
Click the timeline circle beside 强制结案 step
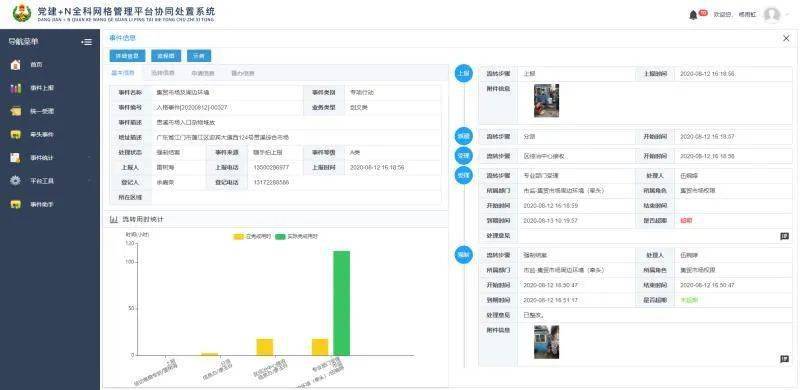click(463, 254)
